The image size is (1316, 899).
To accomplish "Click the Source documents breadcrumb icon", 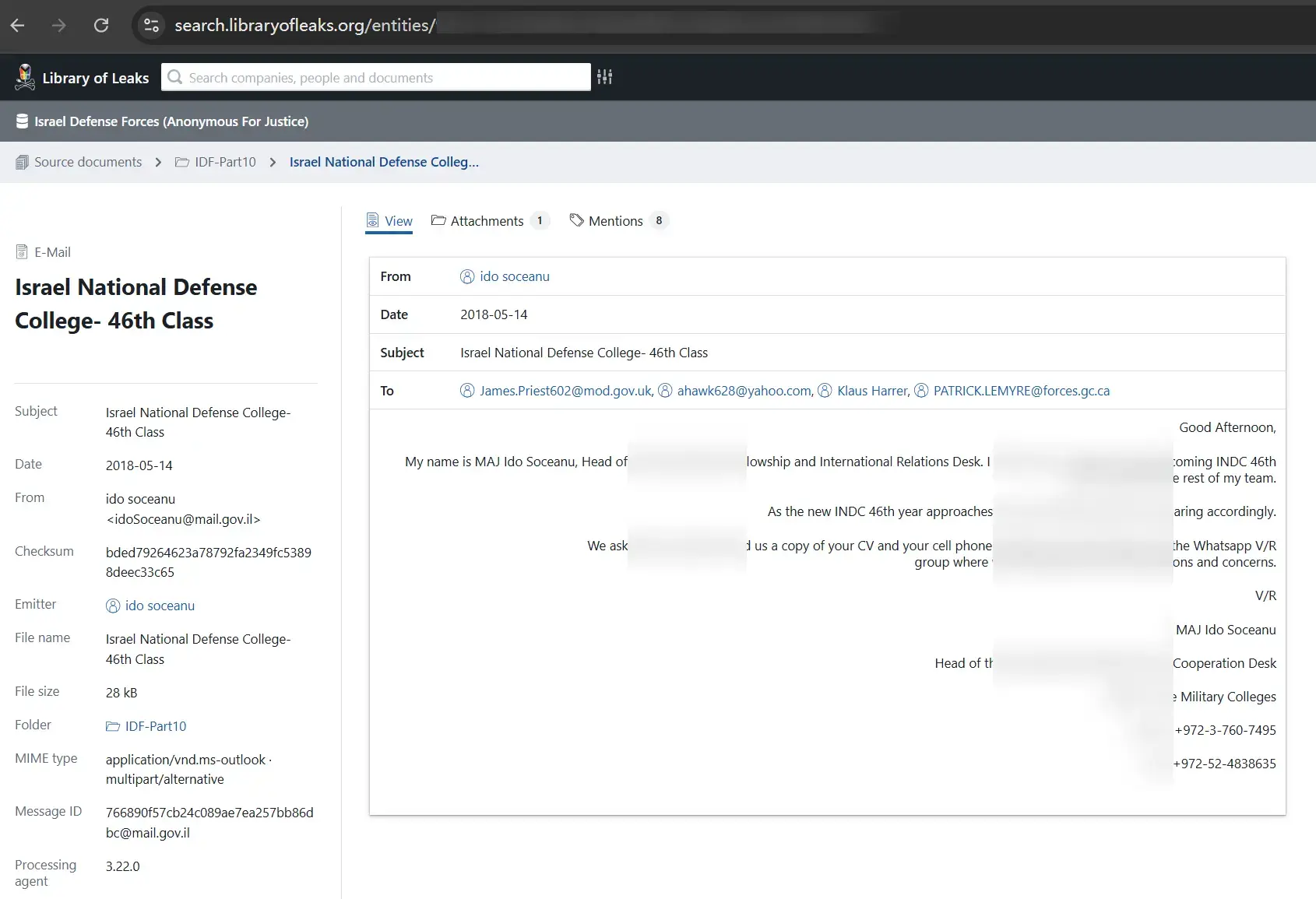I will tap(22, 162).
